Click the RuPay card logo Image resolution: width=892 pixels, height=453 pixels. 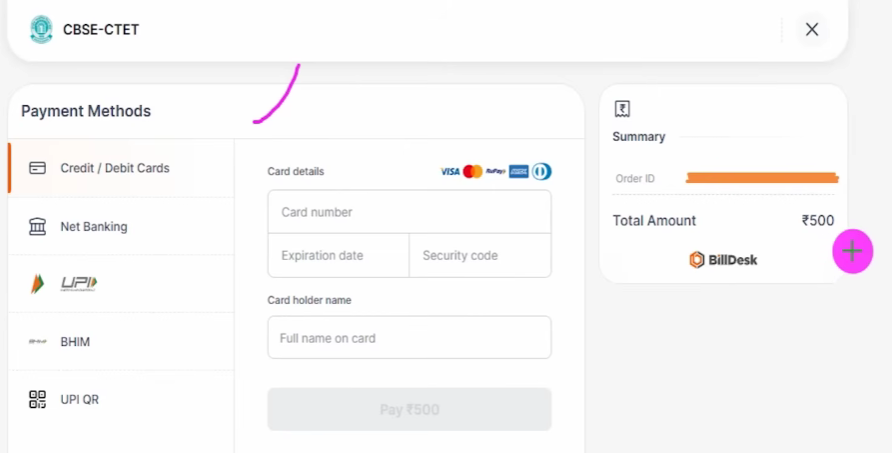click(496, 172)
